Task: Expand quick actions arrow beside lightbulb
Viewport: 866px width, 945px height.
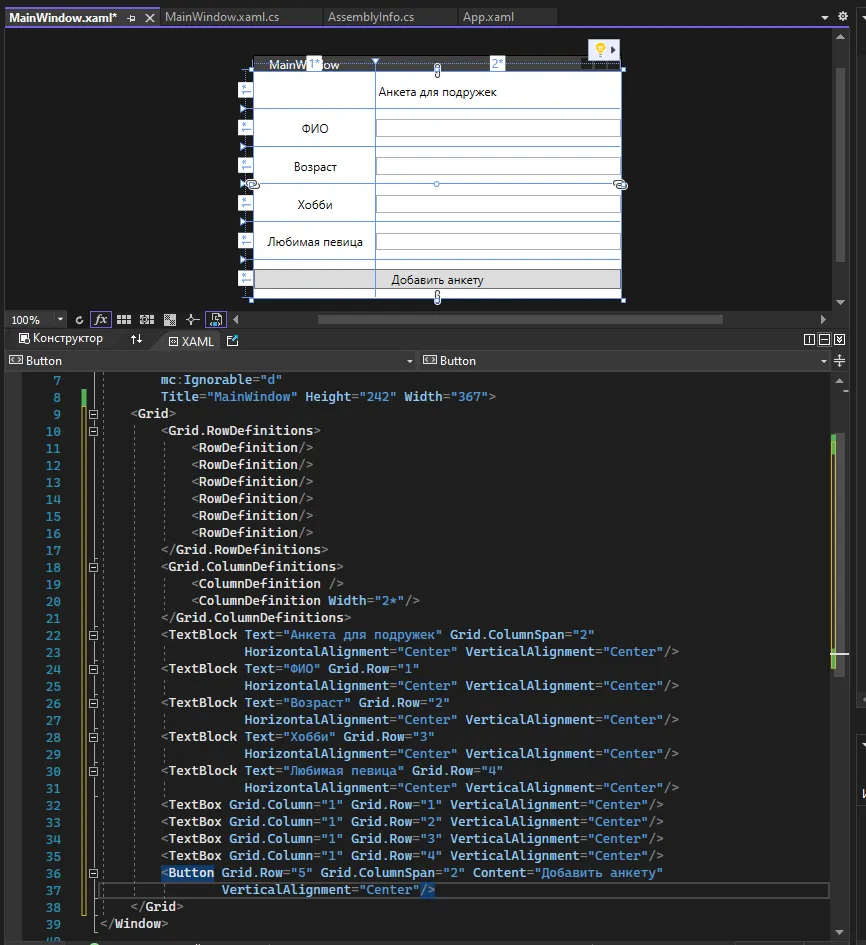Action: coord(613,50)
